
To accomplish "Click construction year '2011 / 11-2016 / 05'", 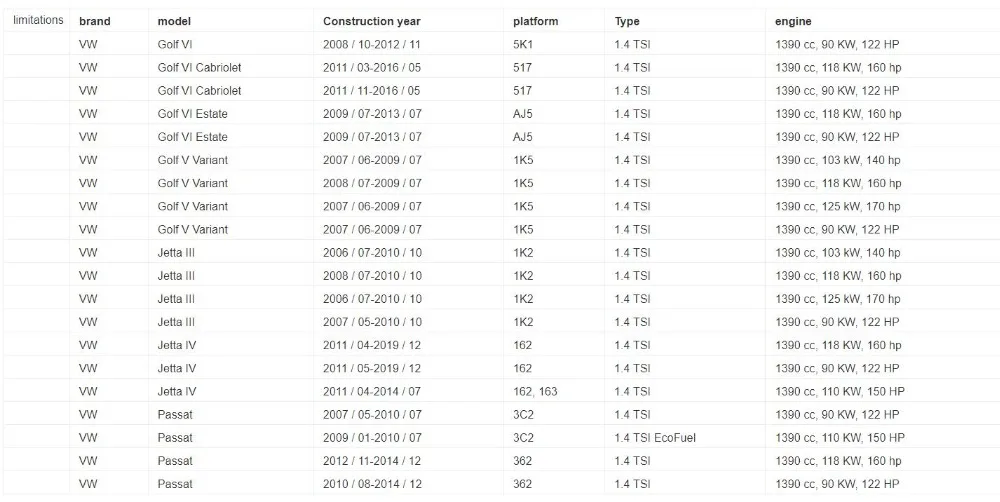I will click(x=371, y=91).
